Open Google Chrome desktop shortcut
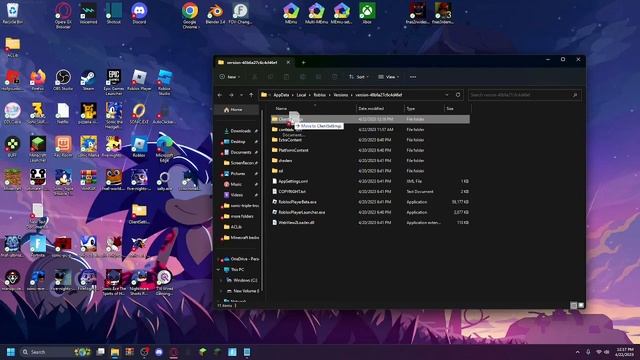 pos(190,16)
